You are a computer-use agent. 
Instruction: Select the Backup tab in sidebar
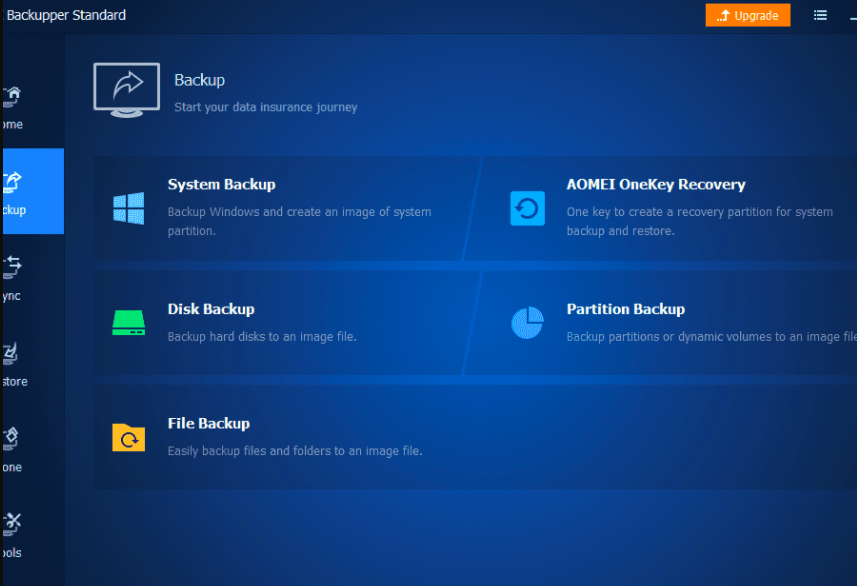tap(33, 191)
